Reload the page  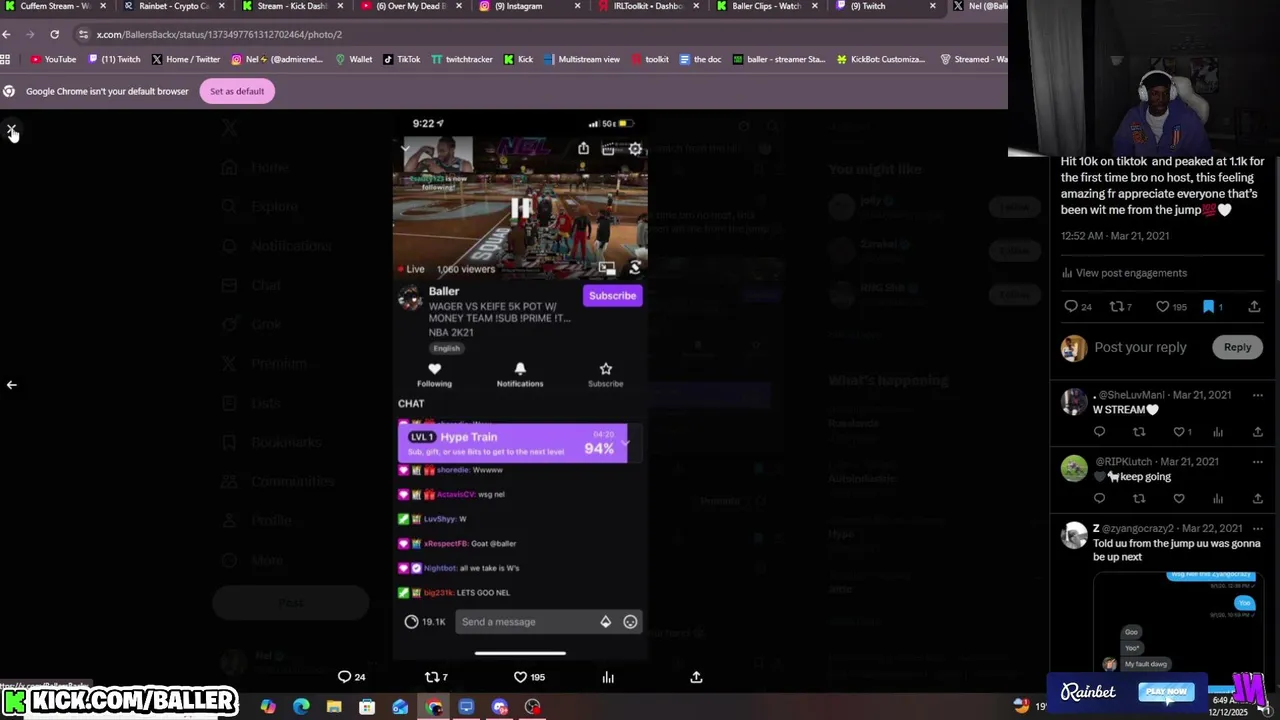coord(54,34)
